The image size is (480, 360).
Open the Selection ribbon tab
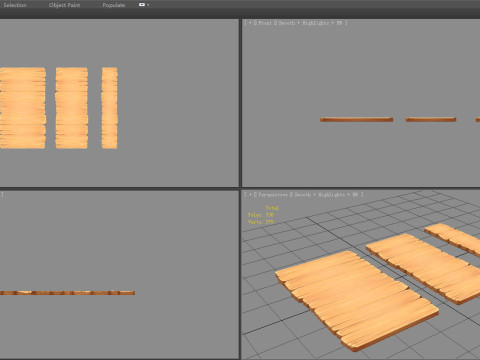[x=15, y=5]
